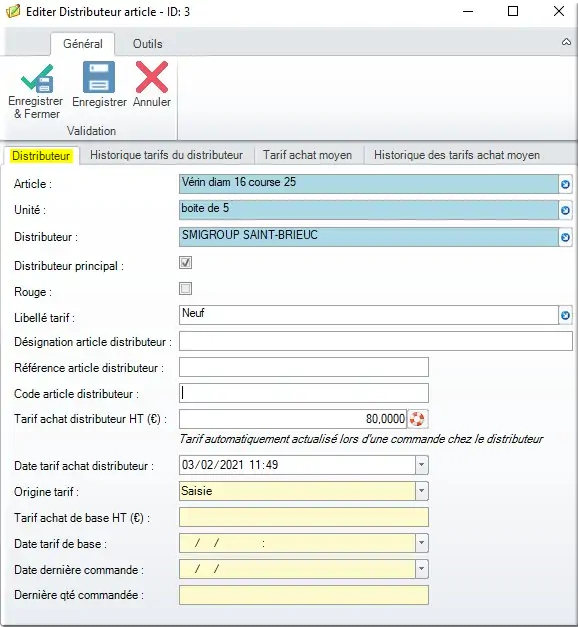Open the Origine tarif dropdown
The width and height of the screenshot is (578, 627).
pyautogui.click(x=421, y=491)
